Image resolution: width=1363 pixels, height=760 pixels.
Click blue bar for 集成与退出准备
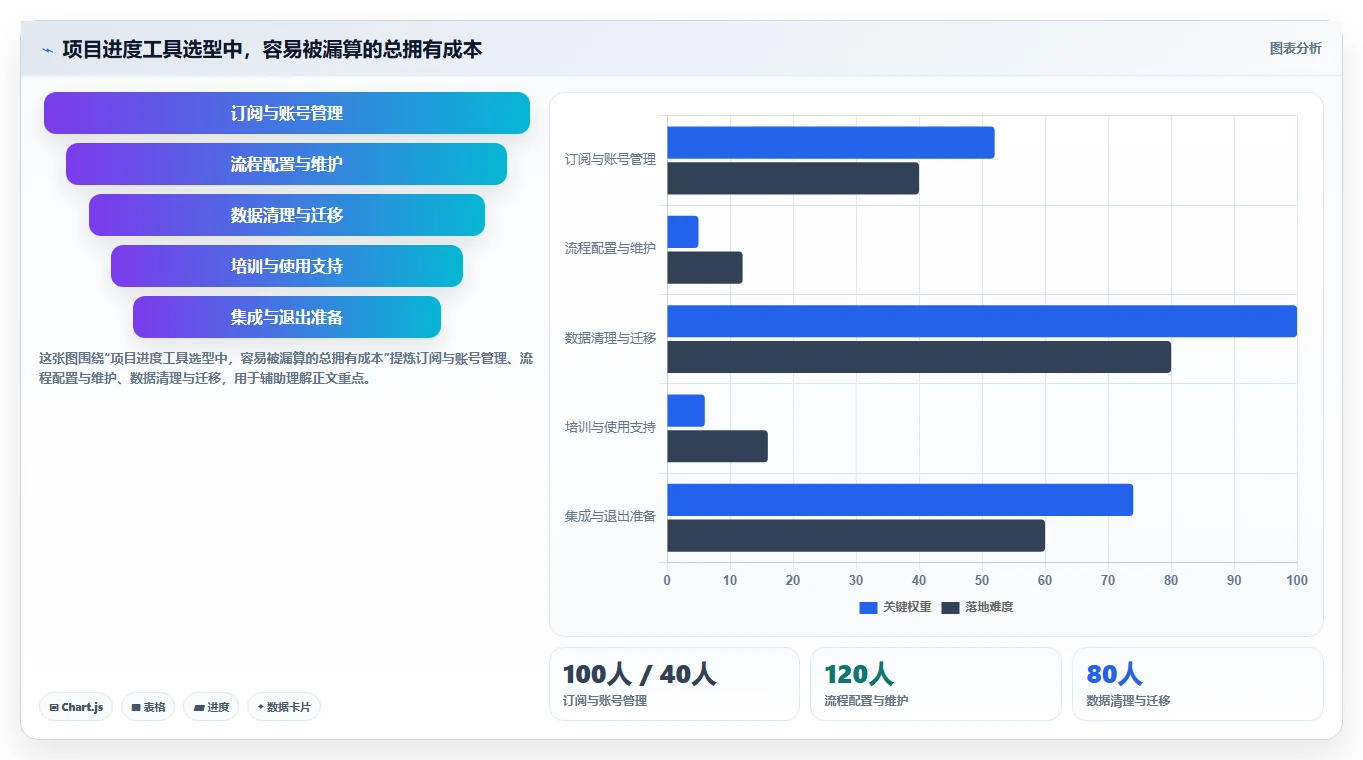[900, 500]
